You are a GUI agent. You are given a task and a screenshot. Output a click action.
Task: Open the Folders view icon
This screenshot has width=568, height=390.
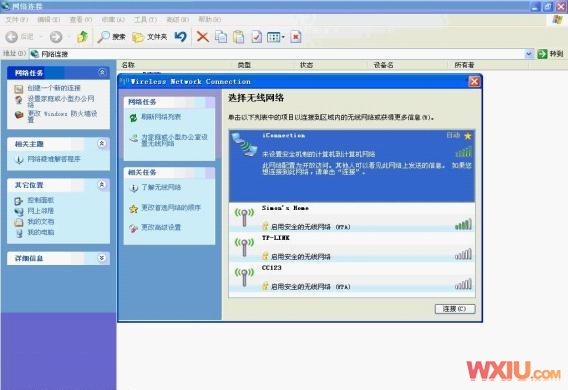pos(149,37)
